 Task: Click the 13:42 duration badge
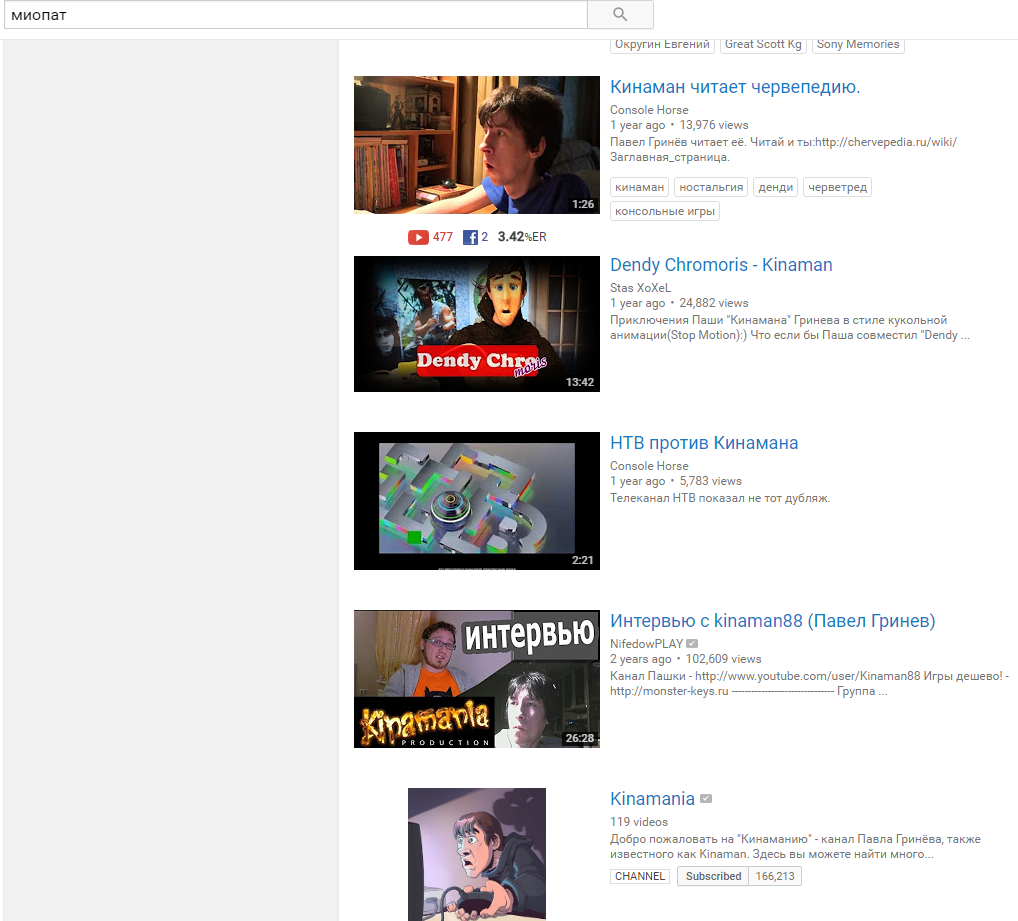click(x=580, y=382)
